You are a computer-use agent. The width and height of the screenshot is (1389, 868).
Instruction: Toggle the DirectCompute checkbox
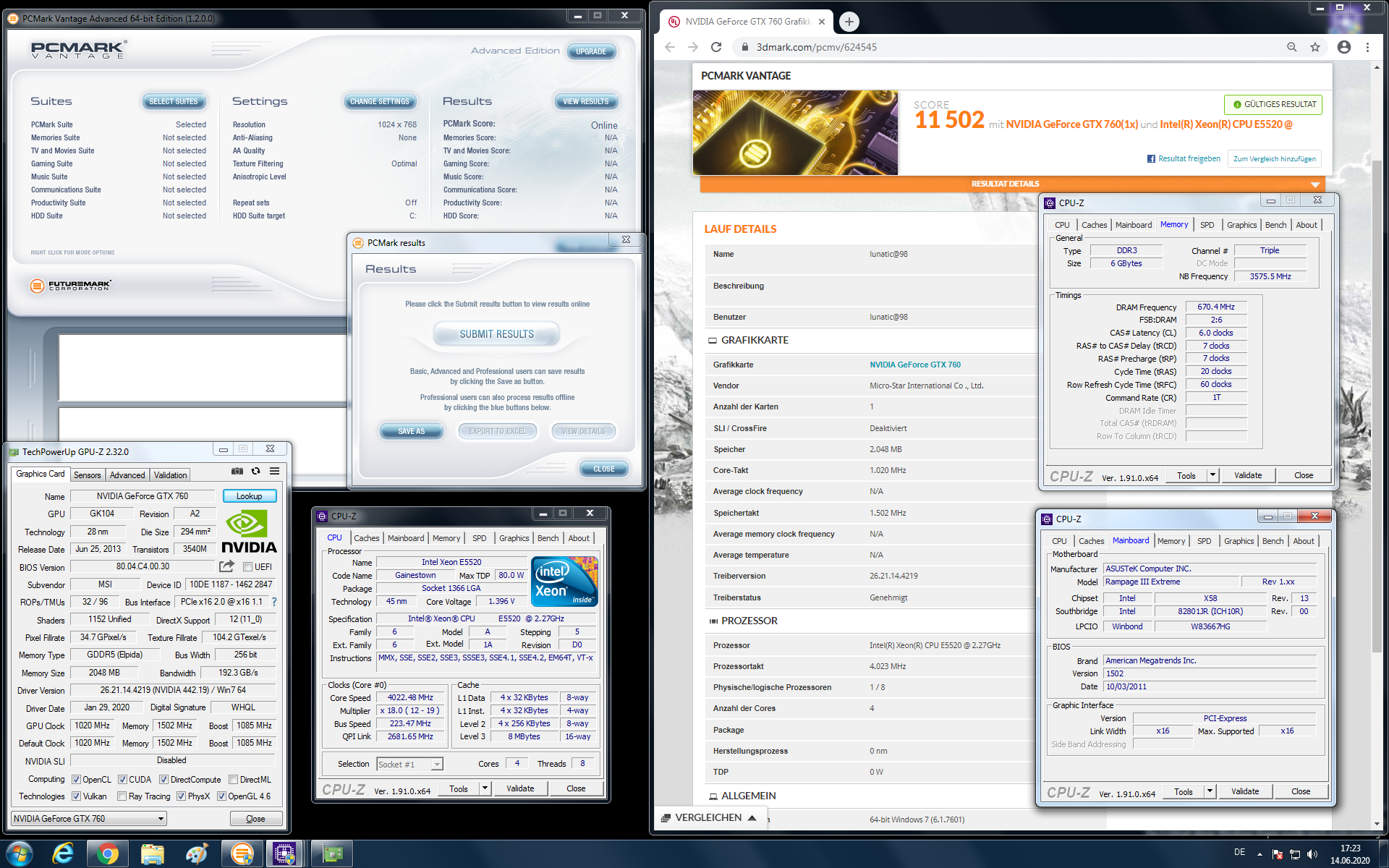pyautogui.click(x=163, y=779)
